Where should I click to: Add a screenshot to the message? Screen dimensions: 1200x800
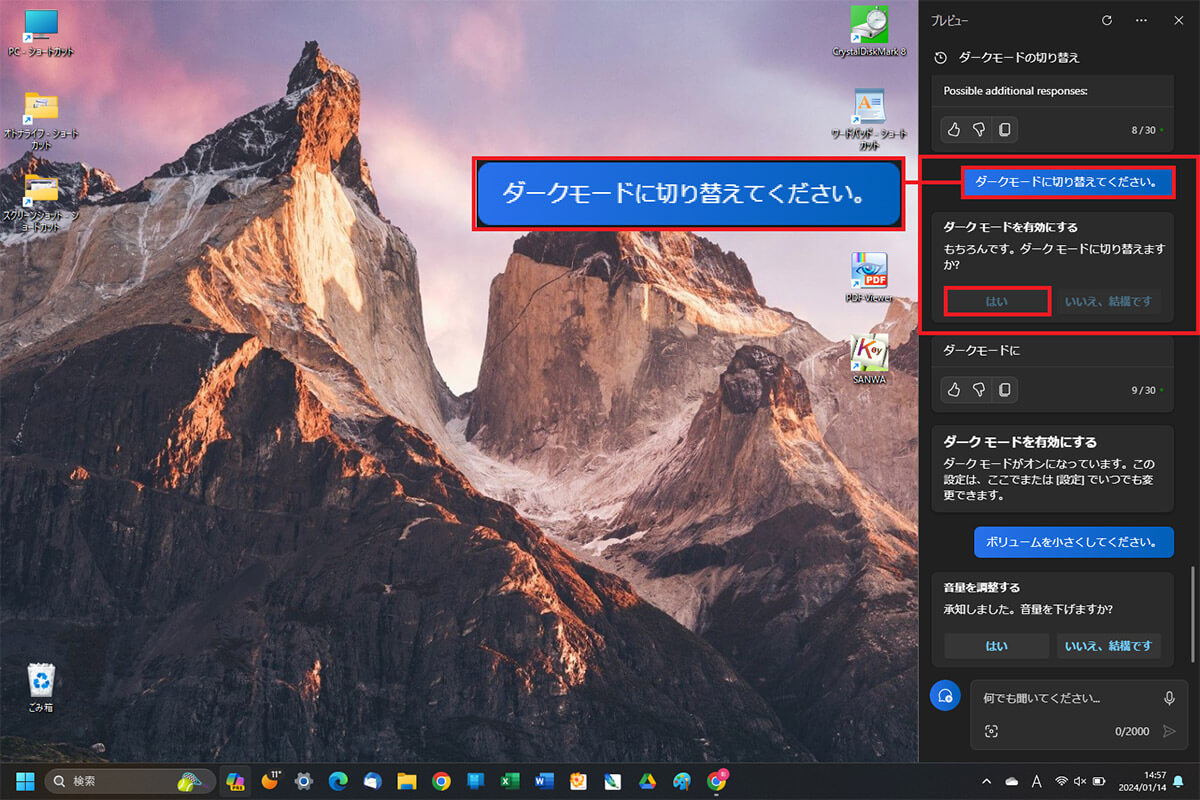[991, 731]
